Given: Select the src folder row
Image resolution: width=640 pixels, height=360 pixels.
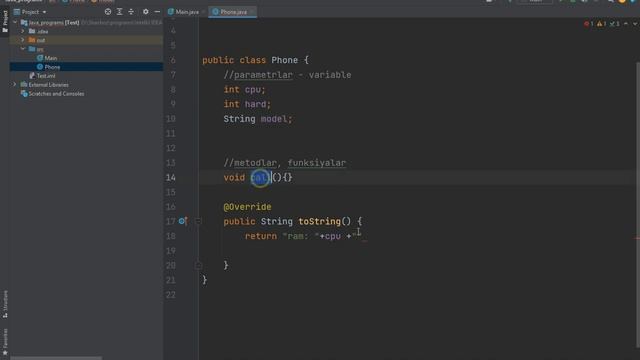Looking at the screenshot, I should 86,49.
